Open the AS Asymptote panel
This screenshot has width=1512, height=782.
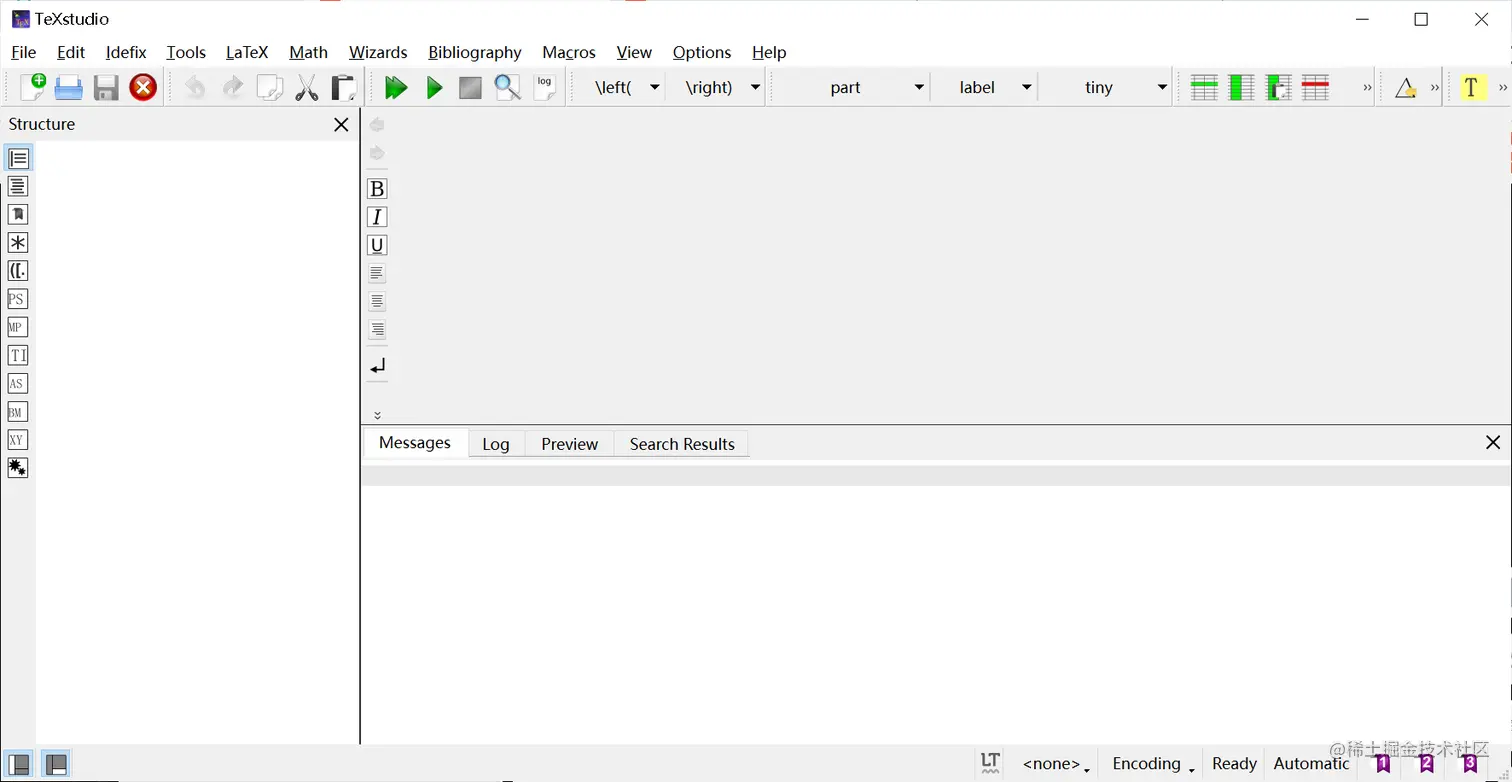(x=18, y=383)
